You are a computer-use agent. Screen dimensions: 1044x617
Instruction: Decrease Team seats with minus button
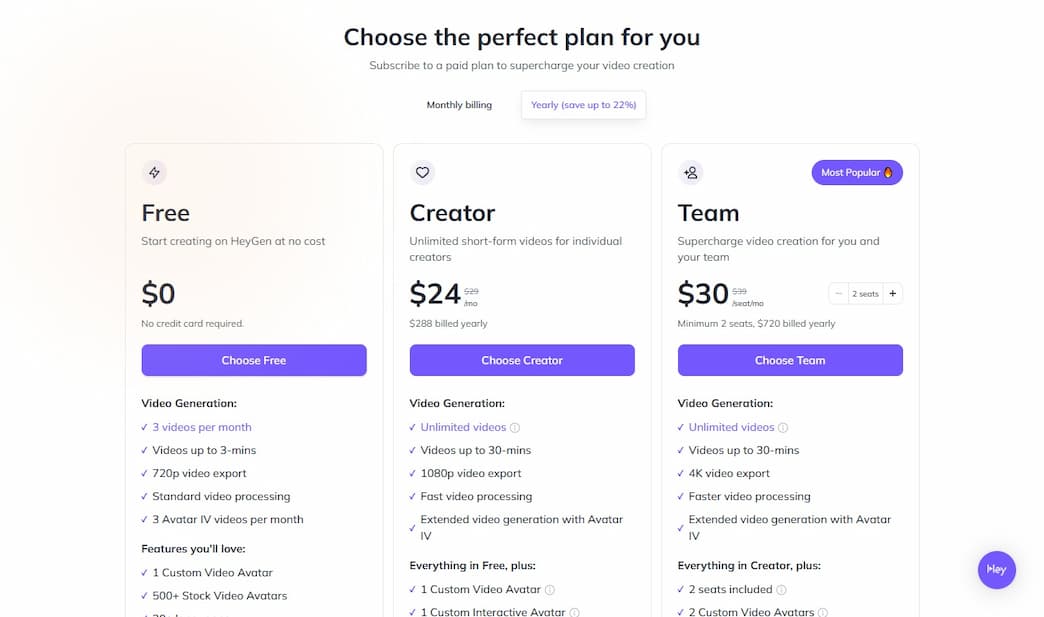[839, 294]
